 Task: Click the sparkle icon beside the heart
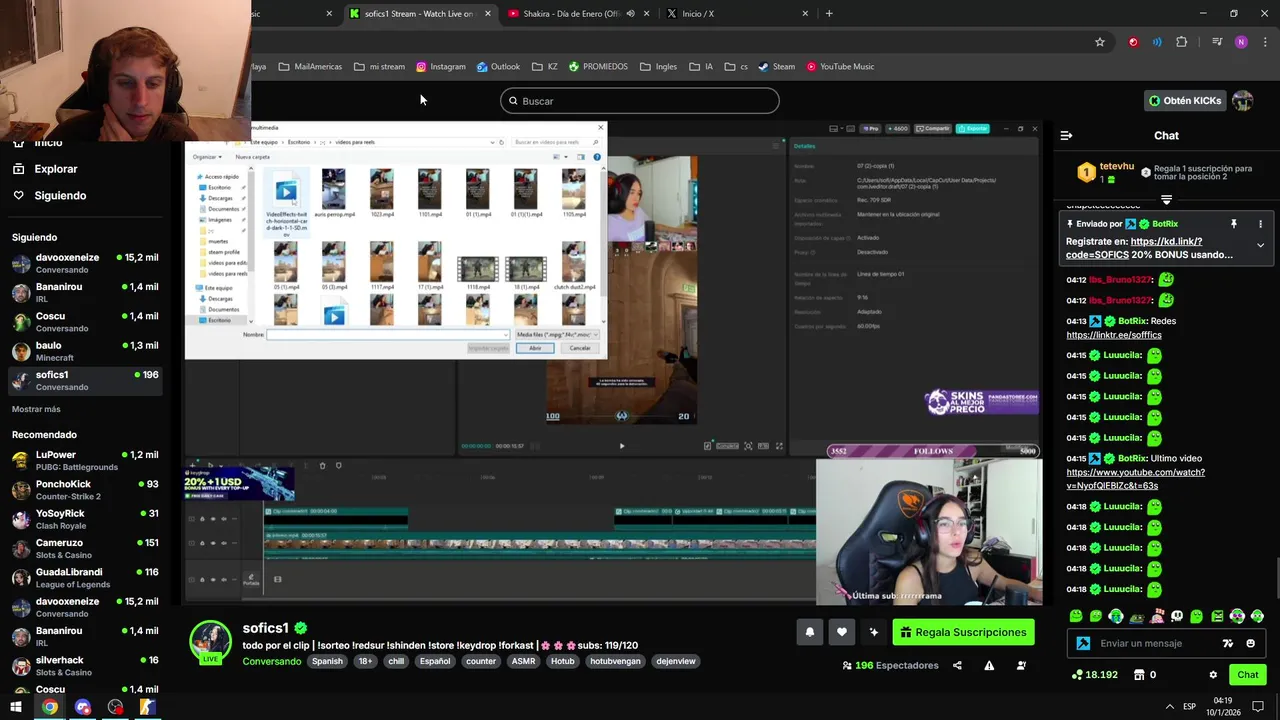[x=874, y=632]
